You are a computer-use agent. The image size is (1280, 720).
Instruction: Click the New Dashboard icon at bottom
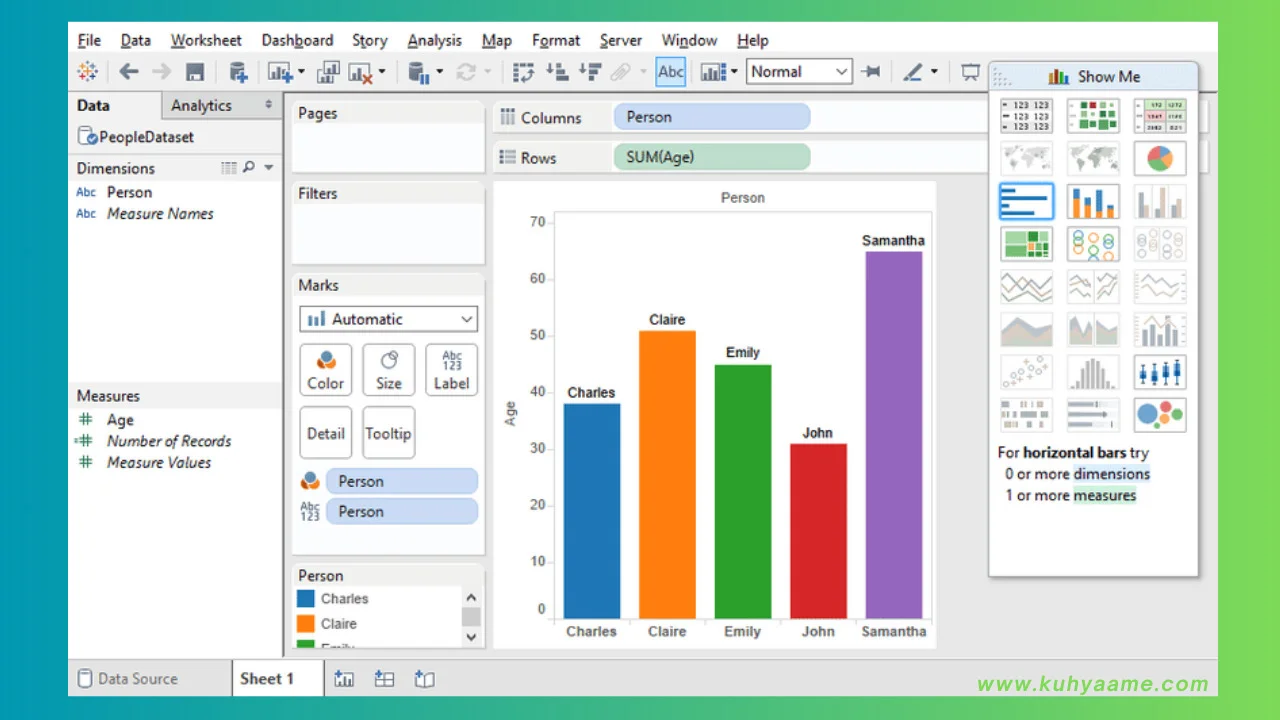384,679
